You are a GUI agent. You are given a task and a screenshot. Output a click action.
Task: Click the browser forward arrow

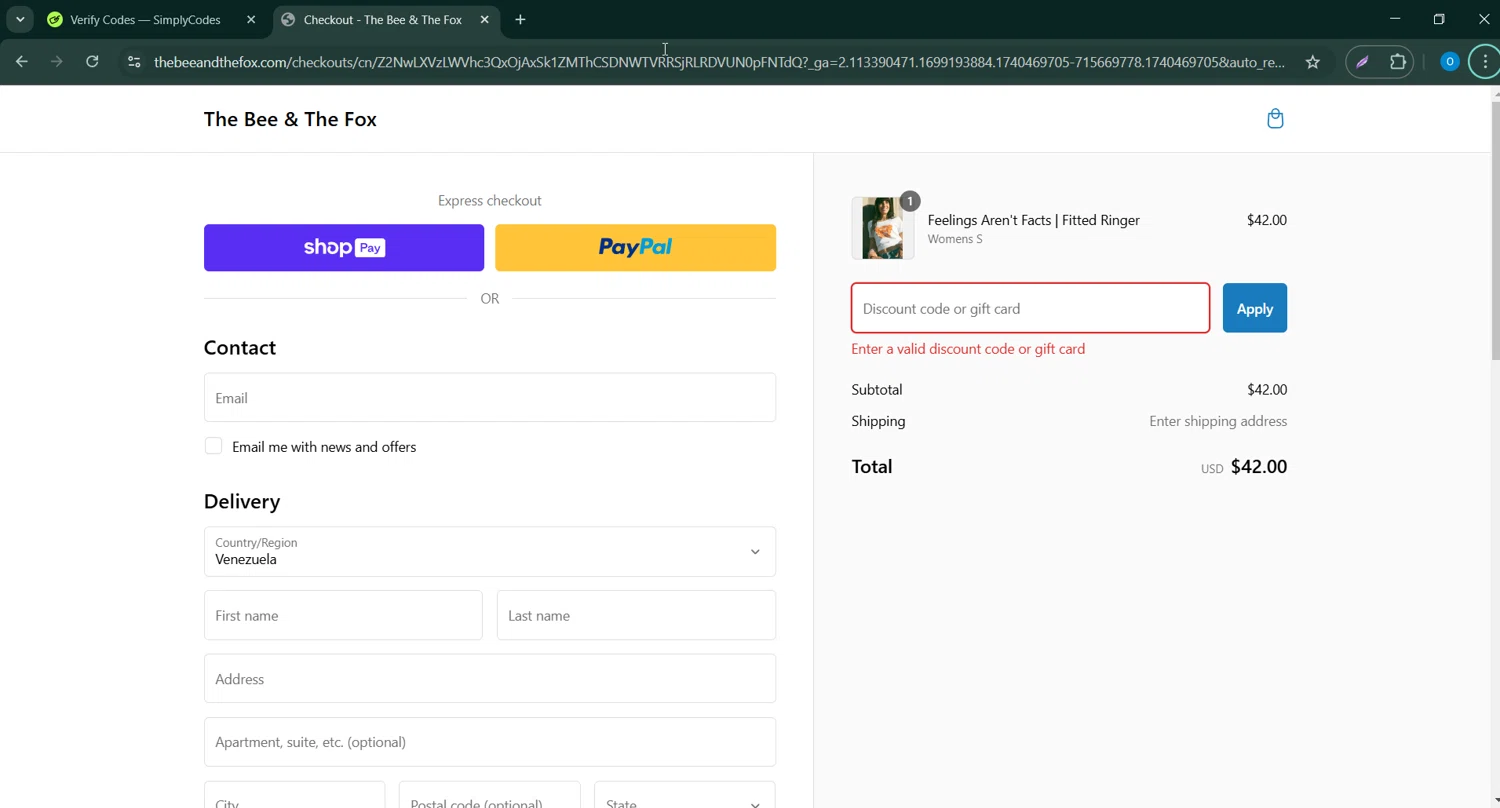[57, 62]
